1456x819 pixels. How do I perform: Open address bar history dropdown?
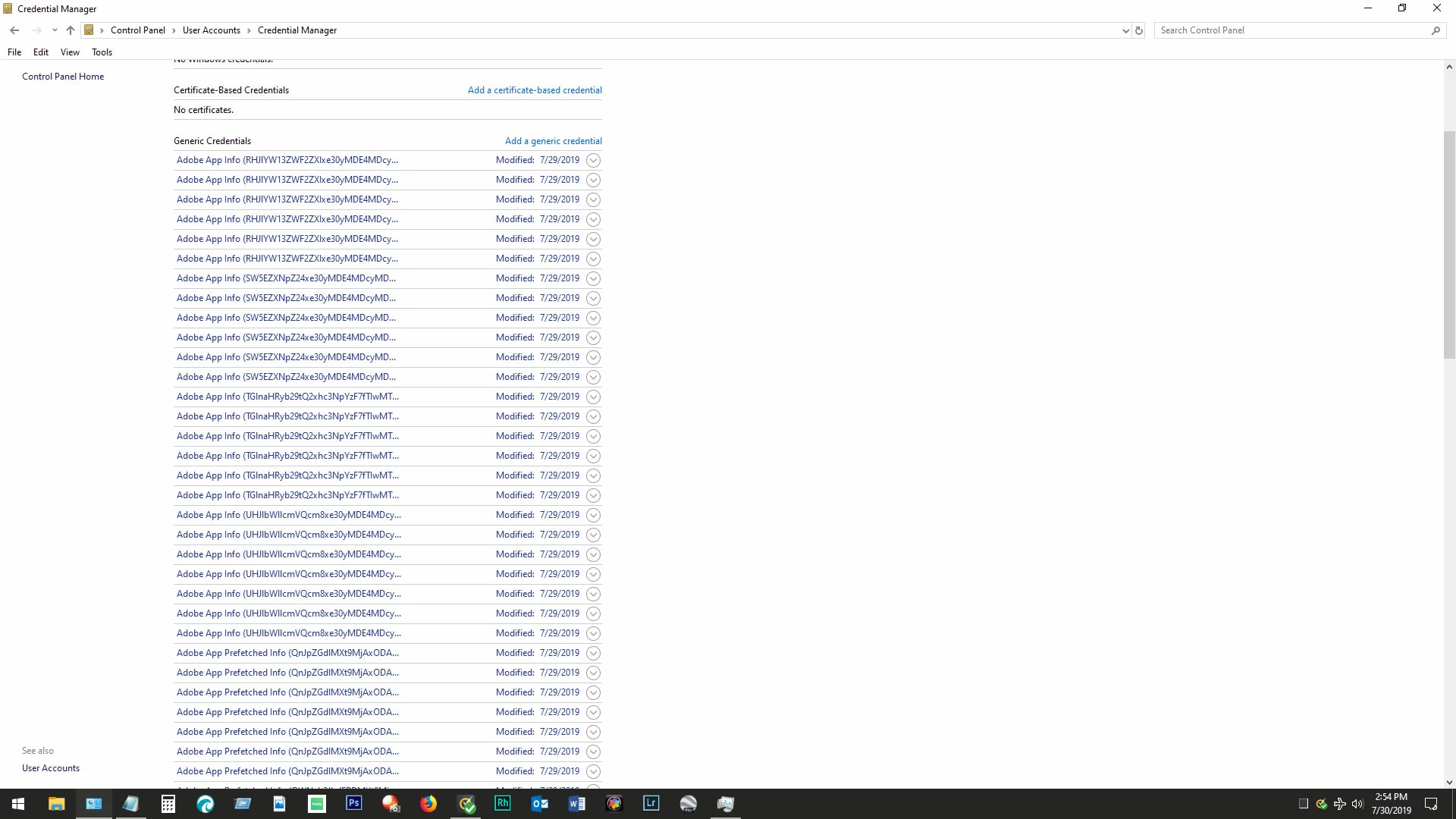coord(1125,30)
